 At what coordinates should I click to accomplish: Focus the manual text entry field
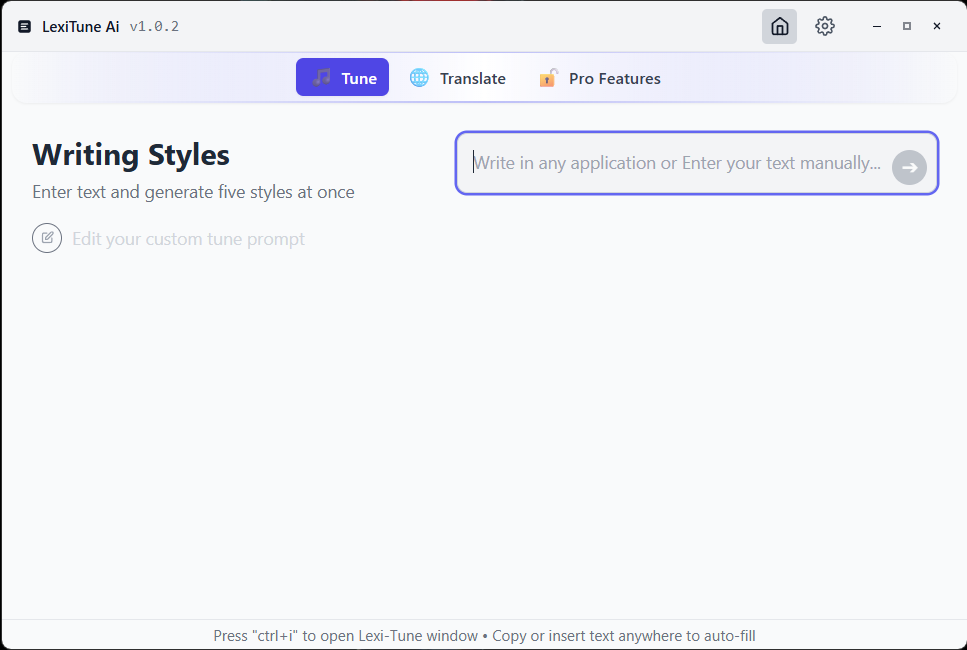(676, 163)
